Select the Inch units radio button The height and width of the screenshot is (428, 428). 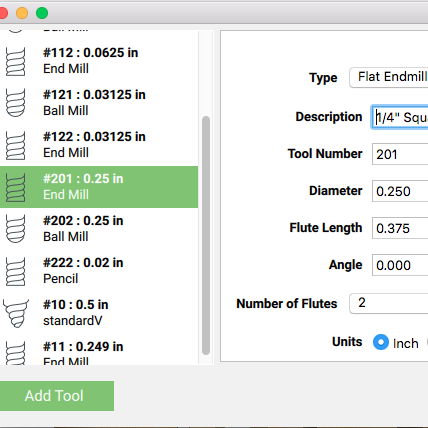[381, 342]
